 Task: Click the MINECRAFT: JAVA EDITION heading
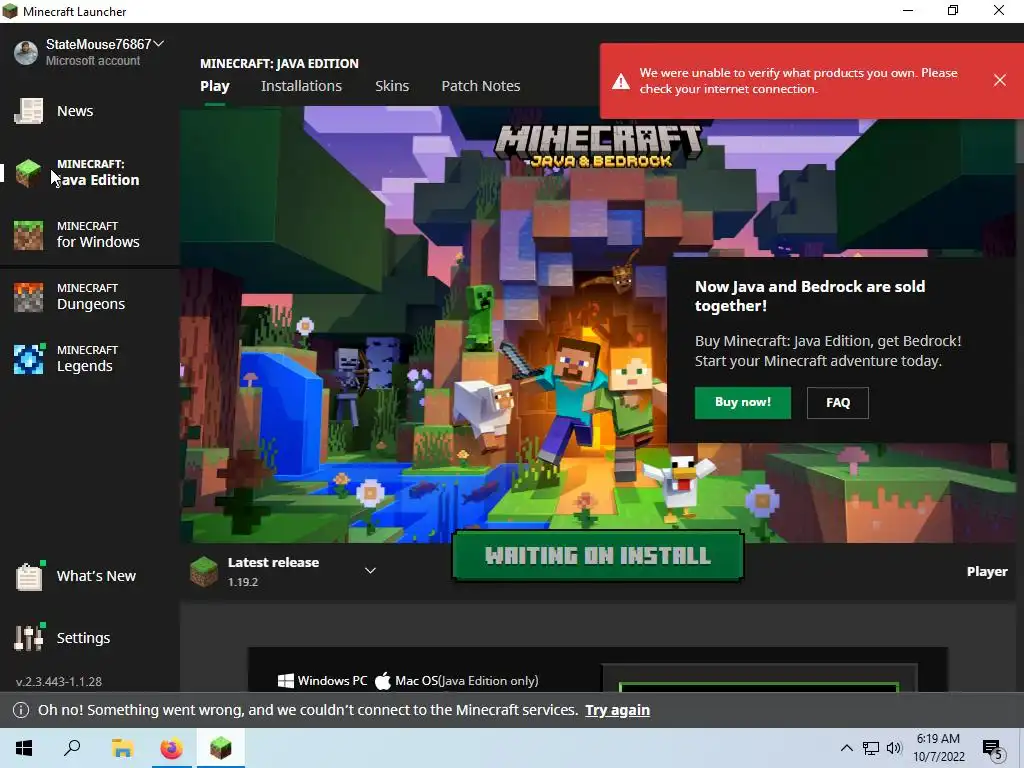[x=280, y=63]
